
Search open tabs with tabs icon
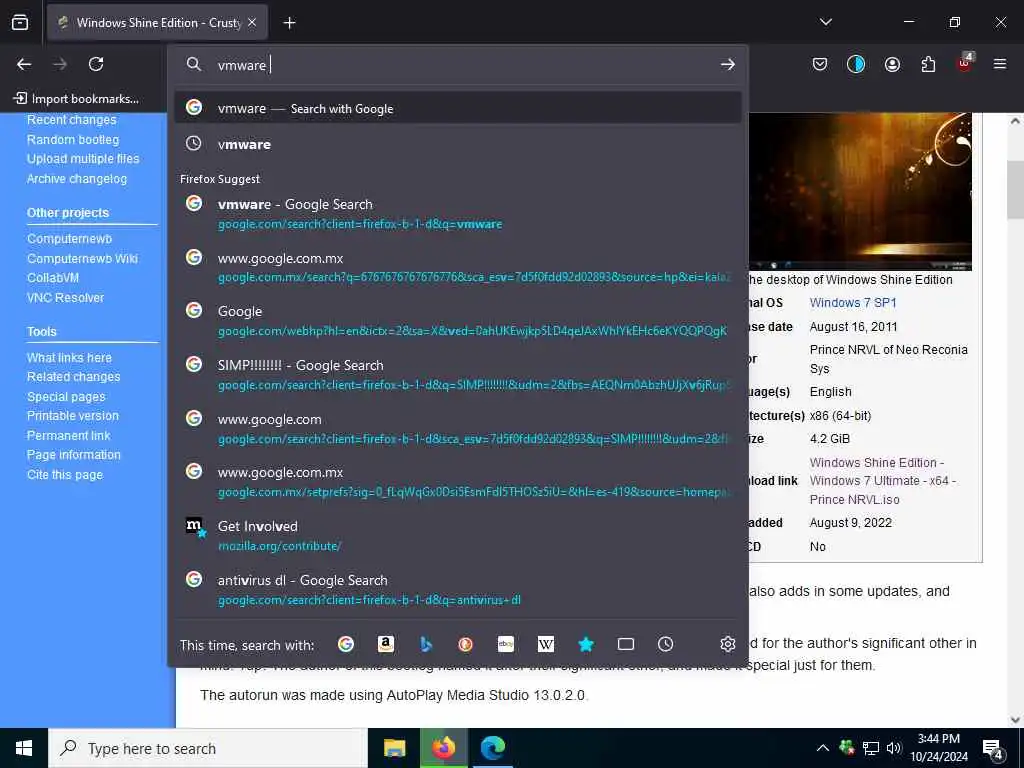(x=626, y=644)
